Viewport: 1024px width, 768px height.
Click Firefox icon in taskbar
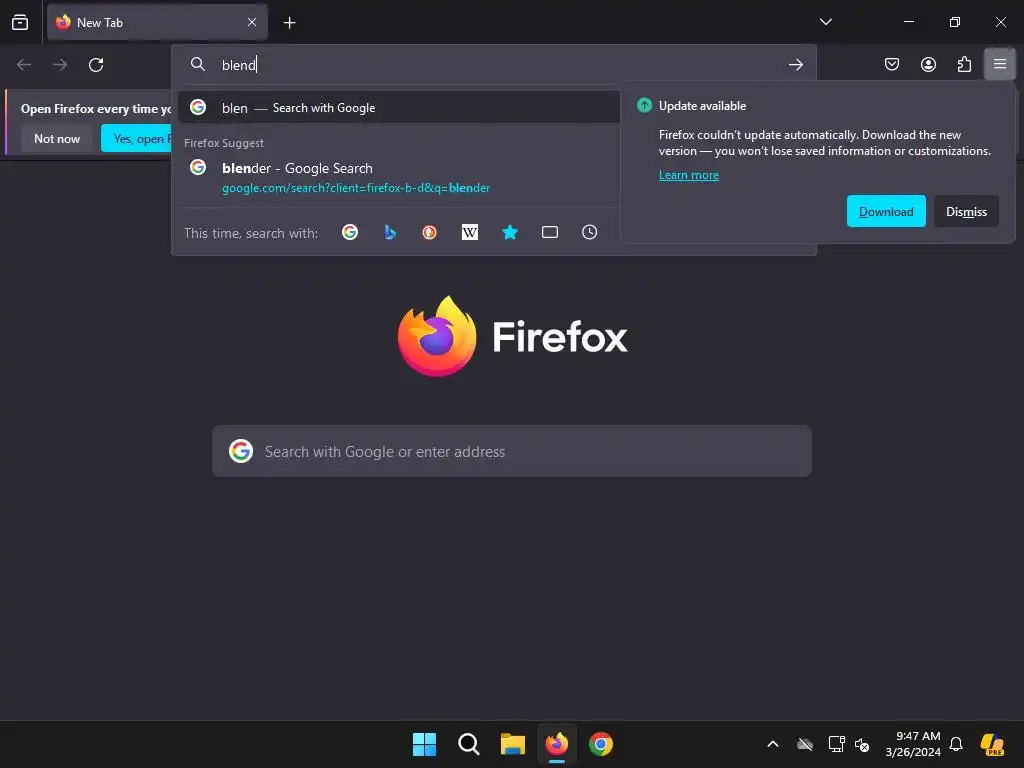tap(556, 744)
